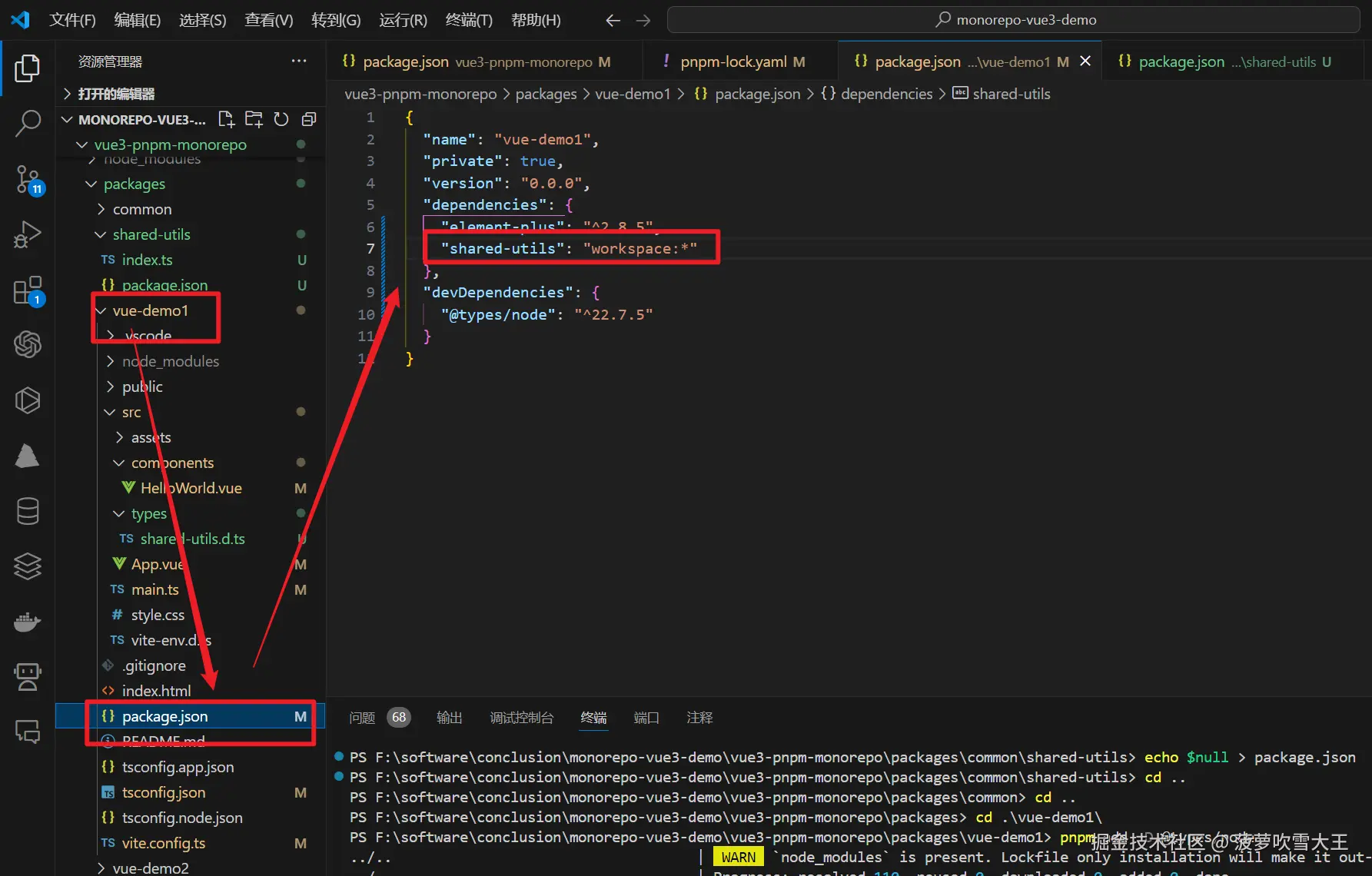Open the Explorer view in activity bar
Viewport: 1372px width, 876px height.
(28, 68)
